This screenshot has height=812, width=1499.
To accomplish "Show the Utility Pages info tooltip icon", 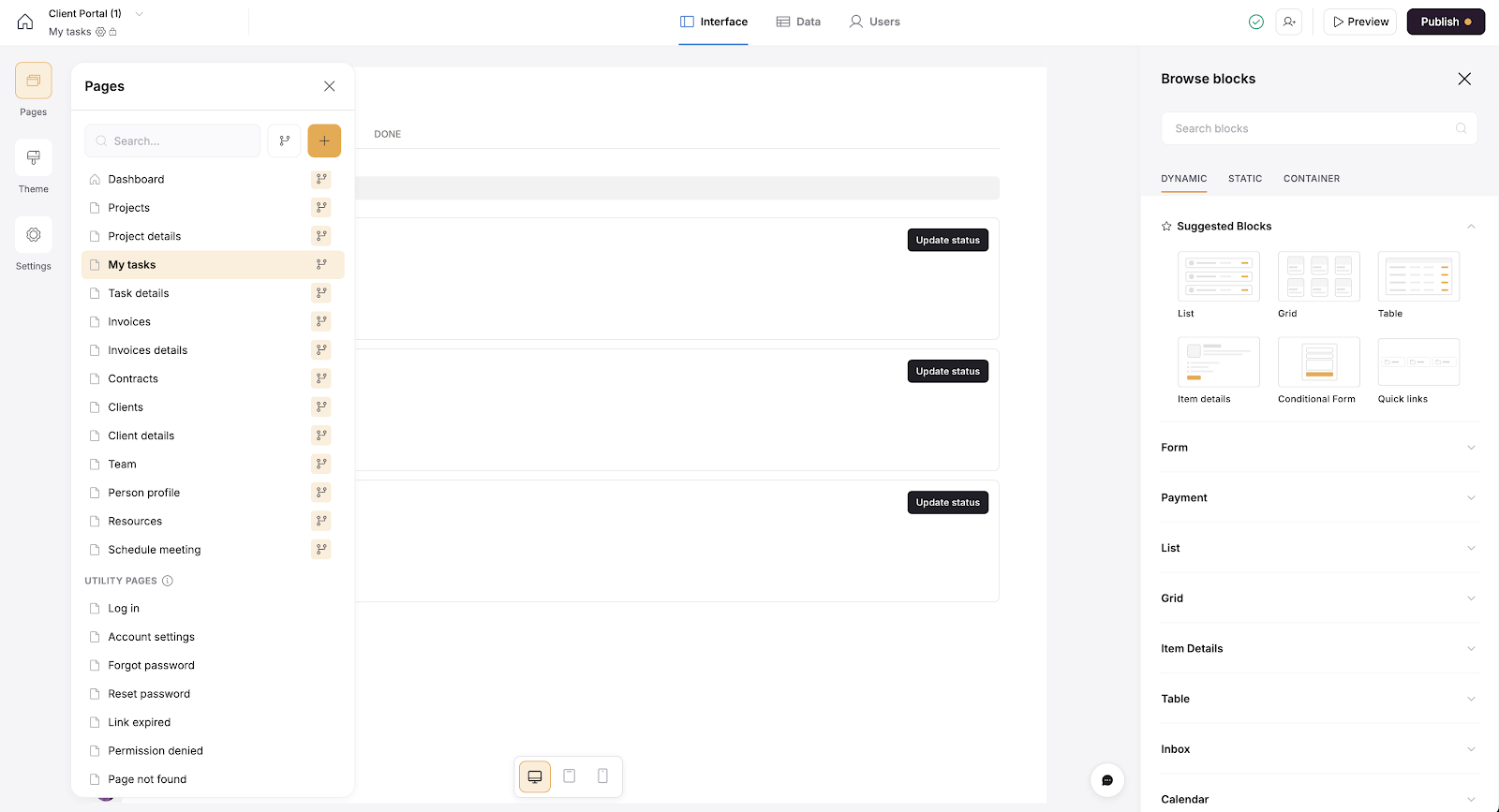I will 168,581.
